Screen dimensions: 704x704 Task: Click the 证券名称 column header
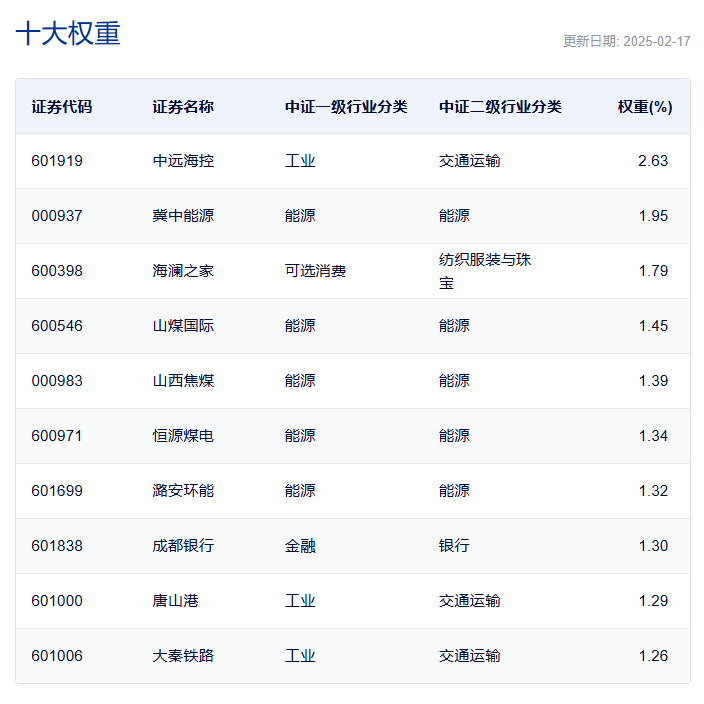pyautogui.click(x=183, y=107)
